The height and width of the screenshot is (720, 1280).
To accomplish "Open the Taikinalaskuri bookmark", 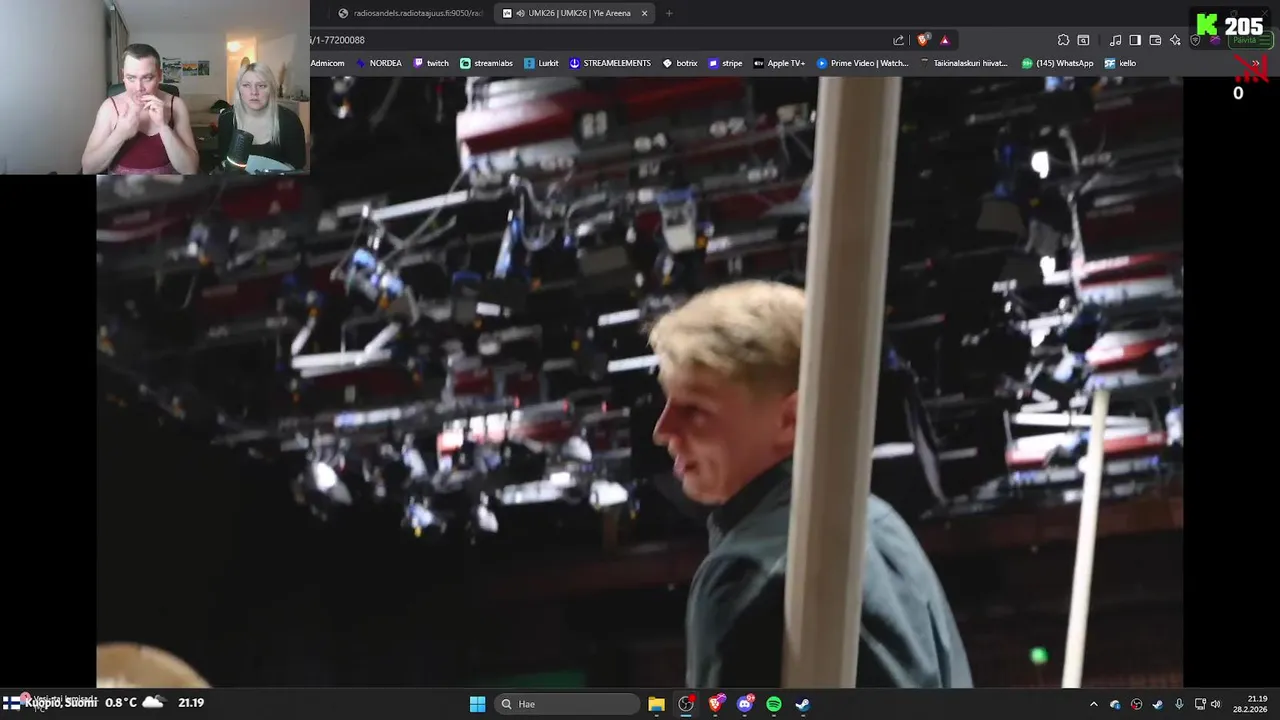I will [x=964, y=63].
